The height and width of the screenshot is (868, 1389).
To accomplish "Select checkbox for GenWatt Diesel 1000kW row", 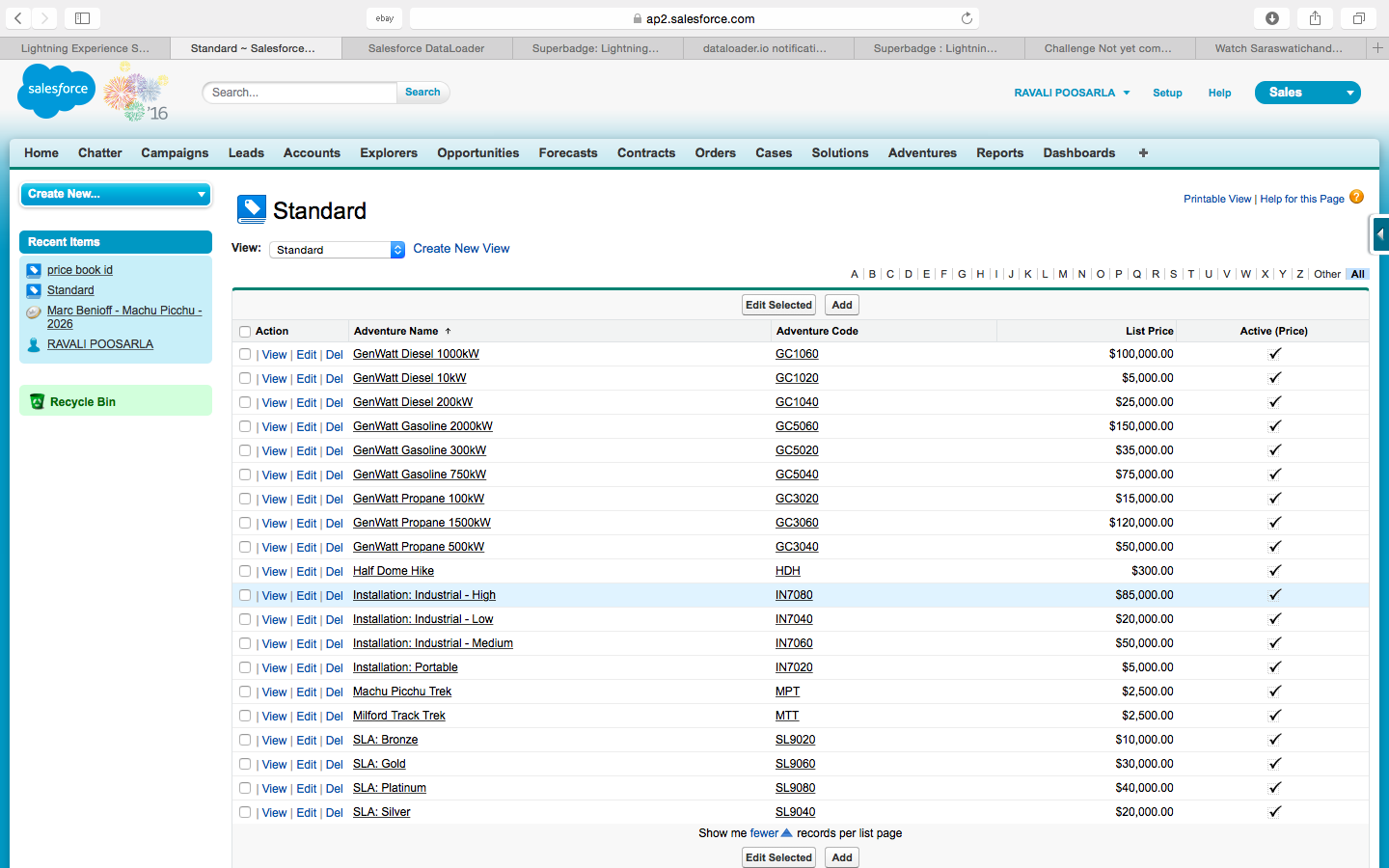I will (245, 355).
